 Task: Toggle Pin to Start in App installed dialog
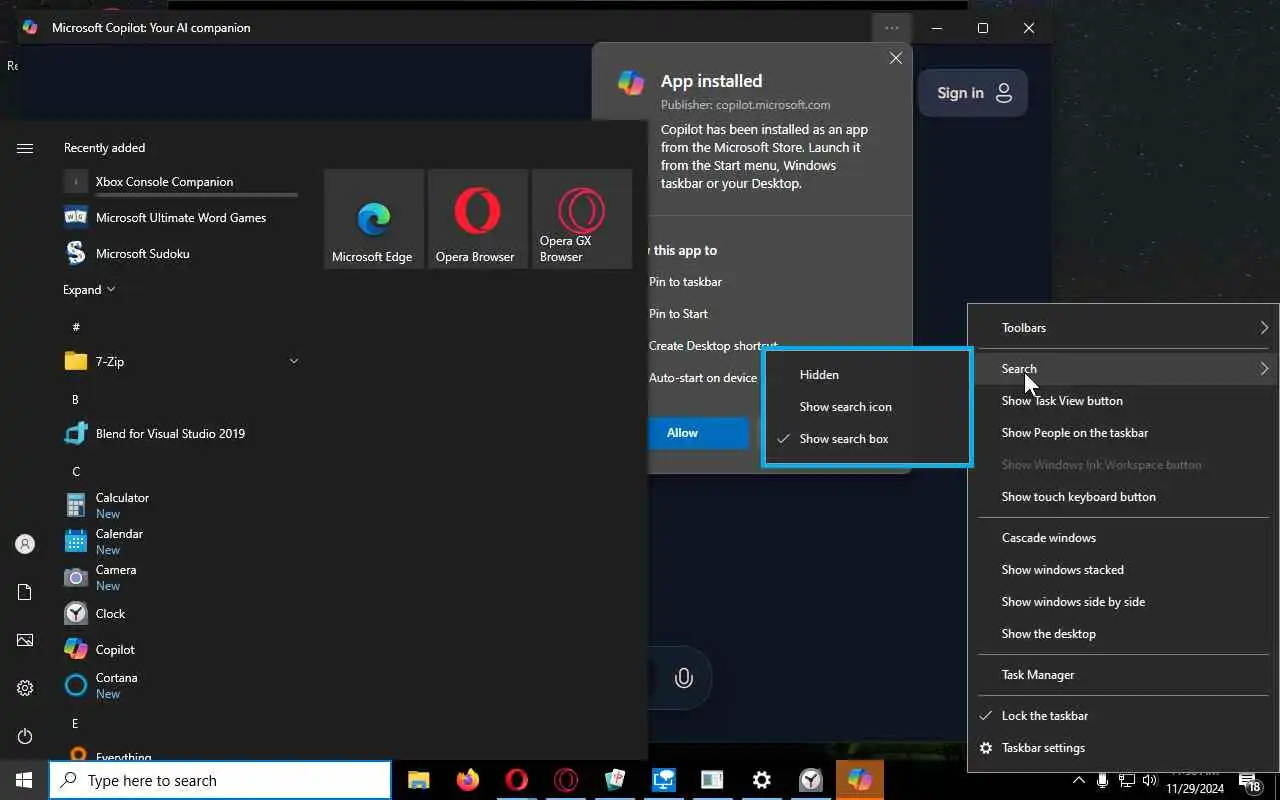678,313
